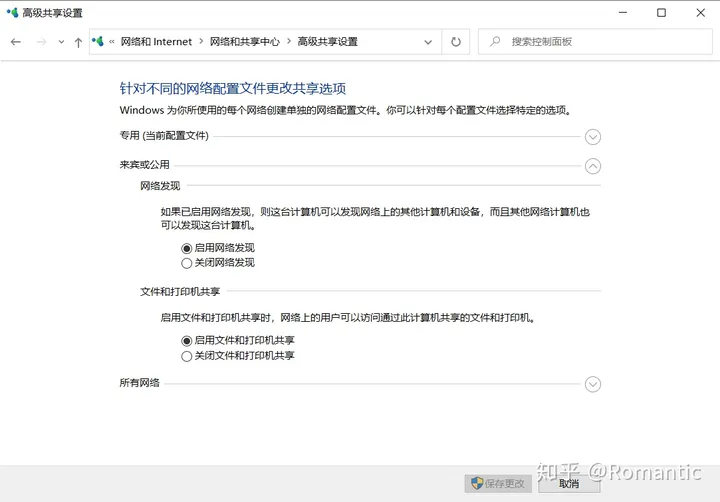Screen dimensions: 720x502
Task: Click the window title icon
Action: click(12, 12)
